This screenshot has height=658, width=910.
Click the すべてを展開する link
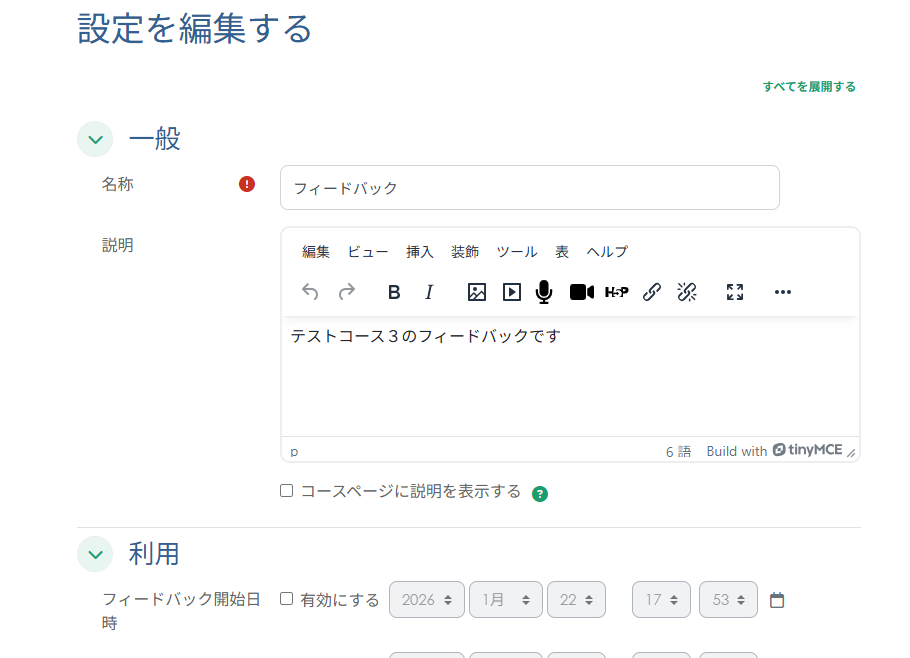coord(808,86)
